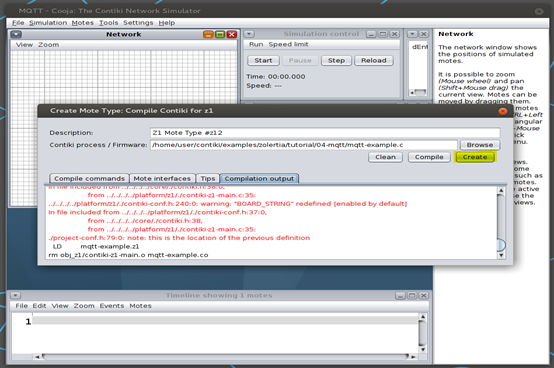Image resolution: width=554 pixels, height=368 pixels.
Task: Maximize the Timeline window
Action: (412, 295)
